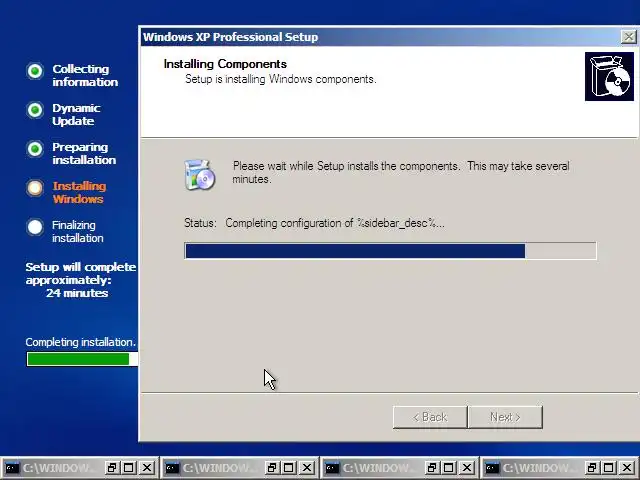The height and width of the screenshot is (480, 640).
Task: Maximize the leftmost minimized C:\WINDOW console window
Action: tap(129, 468)
